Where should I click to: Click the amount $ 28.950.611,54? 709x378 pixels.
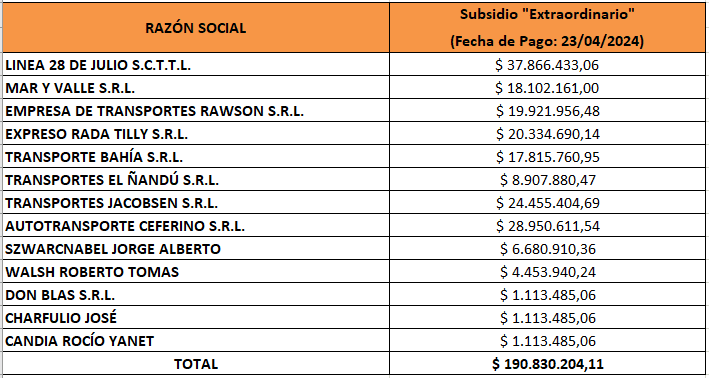point(548,226)
